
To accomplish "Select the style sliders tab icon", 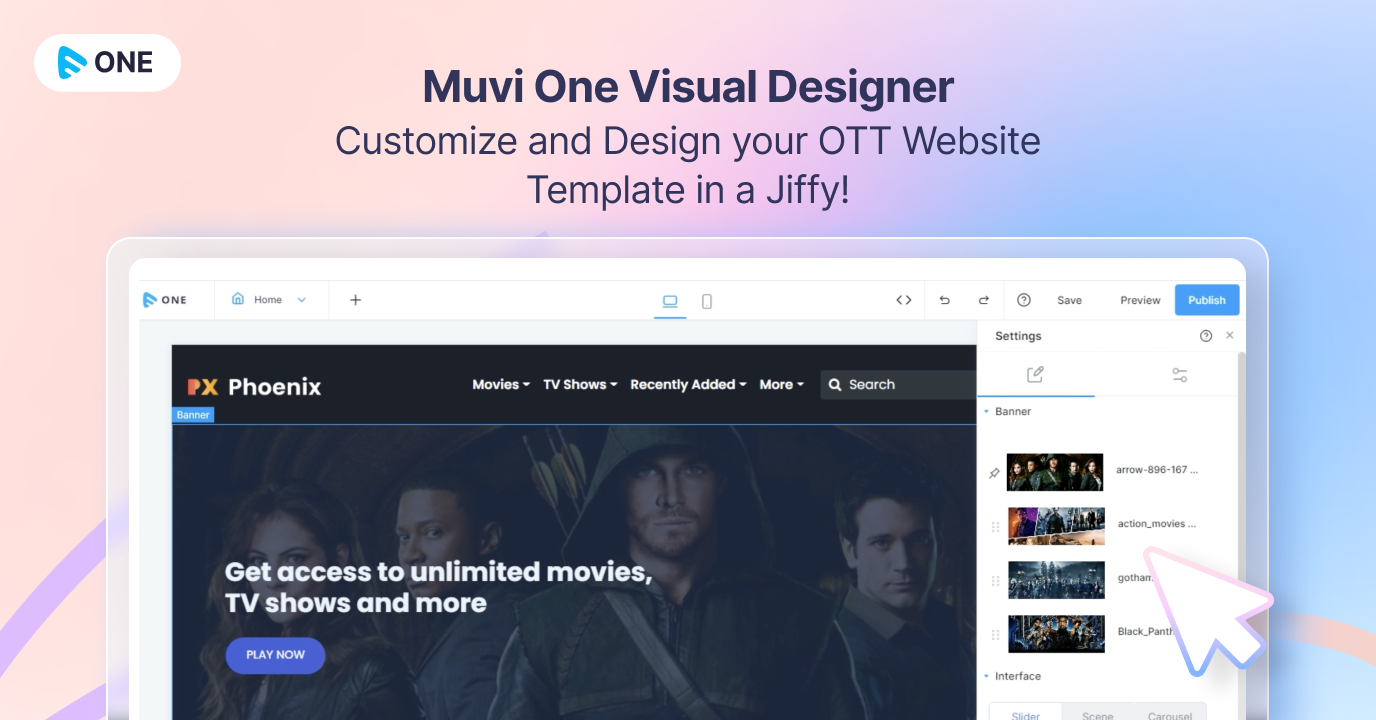I will pyautogui.click(x=1180, y=375).
